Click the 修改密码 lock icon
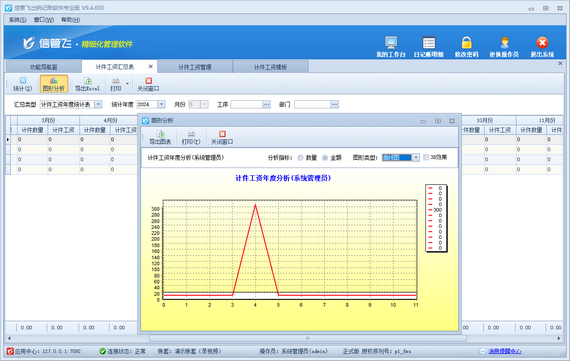This screenshot has height=361, width=570. coord(466,43)
